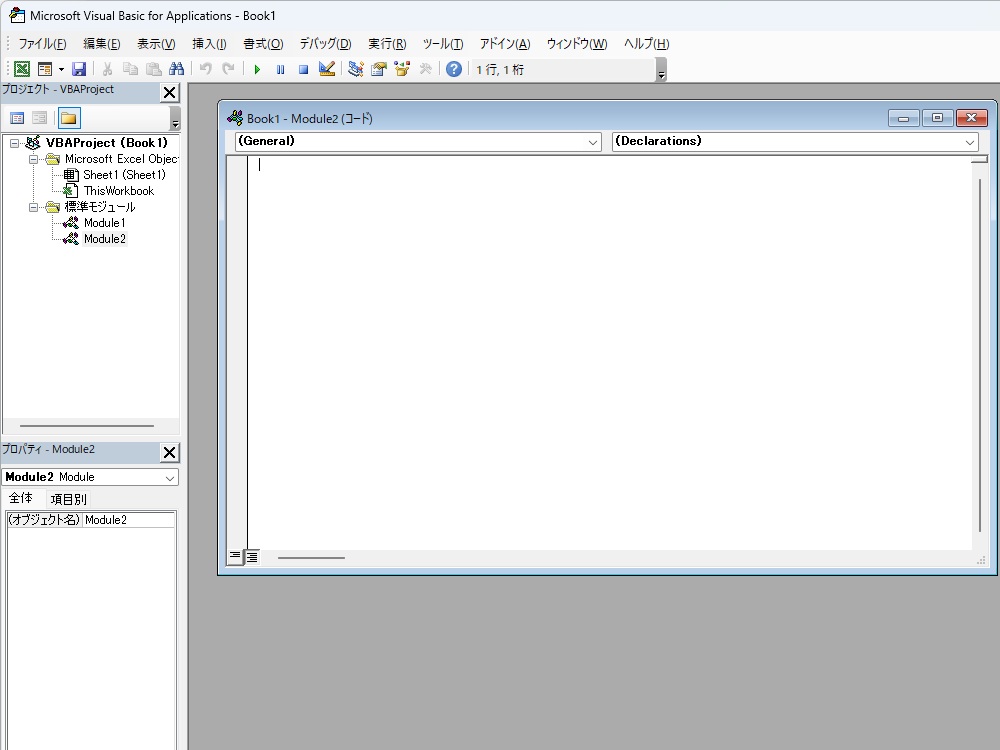
Task: Click the Save Book1 floppy disk icon
Action: [79, 69]
